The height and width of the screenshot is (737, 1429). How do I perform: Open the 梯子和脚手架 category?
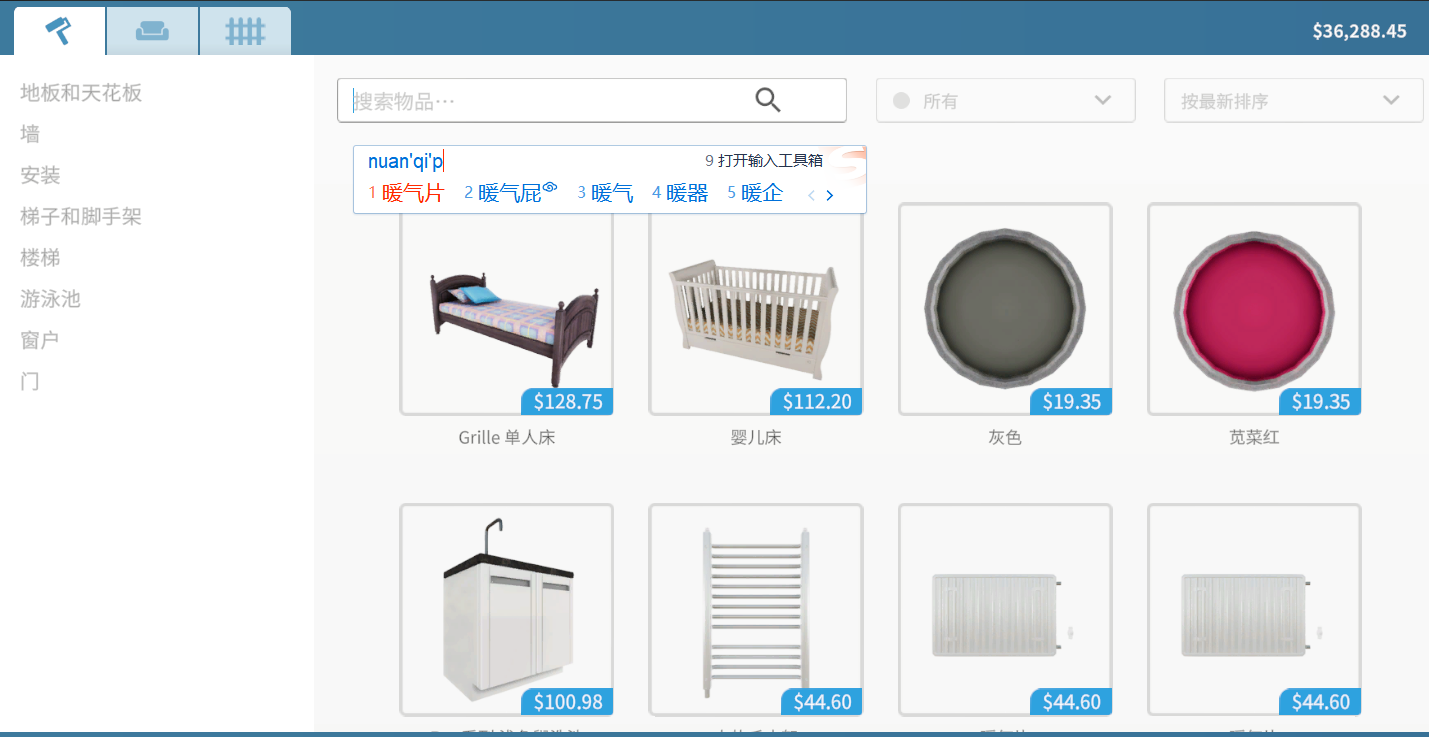pos(81,216)
